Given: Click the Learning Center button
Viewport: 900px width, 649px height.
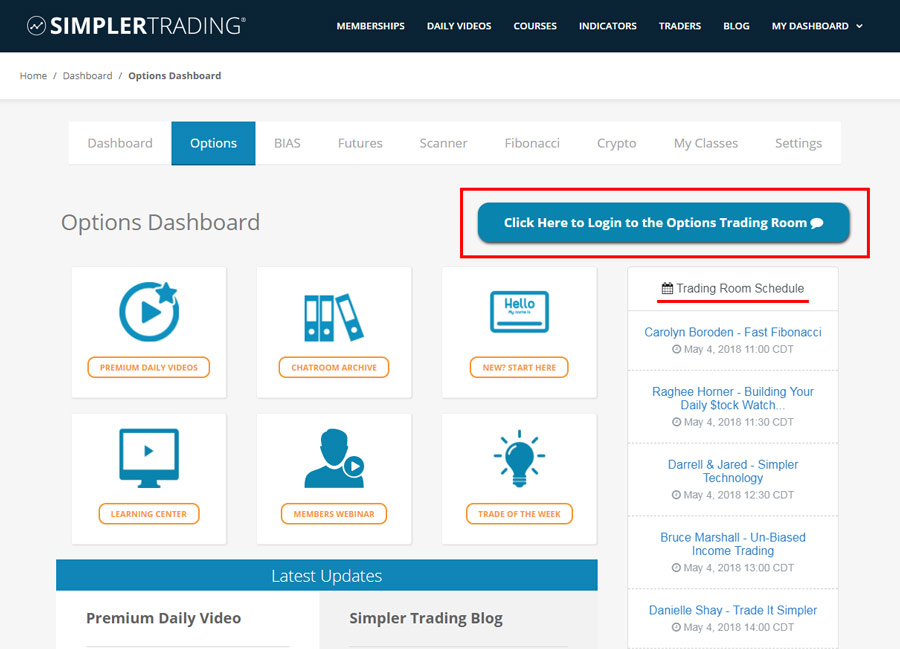Looking at the screenshot, I should click(149, 514).
